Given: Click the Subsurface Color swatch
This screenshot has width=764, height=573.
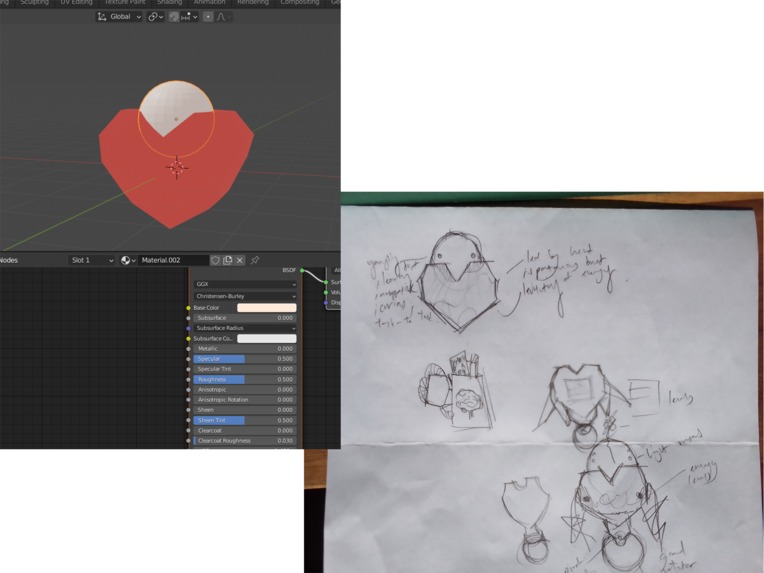Looking at the screenshot, I should [x=267, y=339].
